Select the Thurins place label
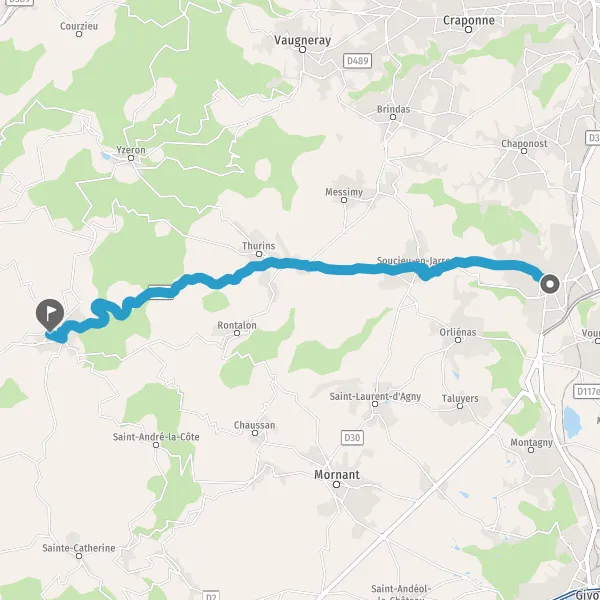The image size is (600, 600). pyautogui.click(x=258, y=246)
